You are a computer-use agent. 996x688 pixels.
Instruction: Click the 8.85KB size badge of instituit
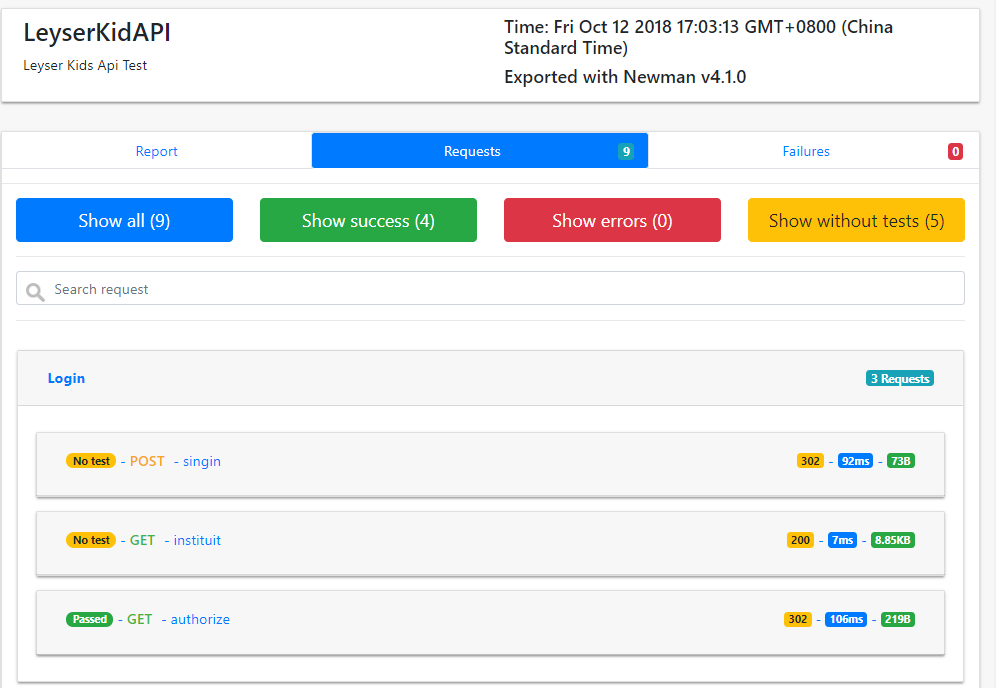tap(895, 539)
